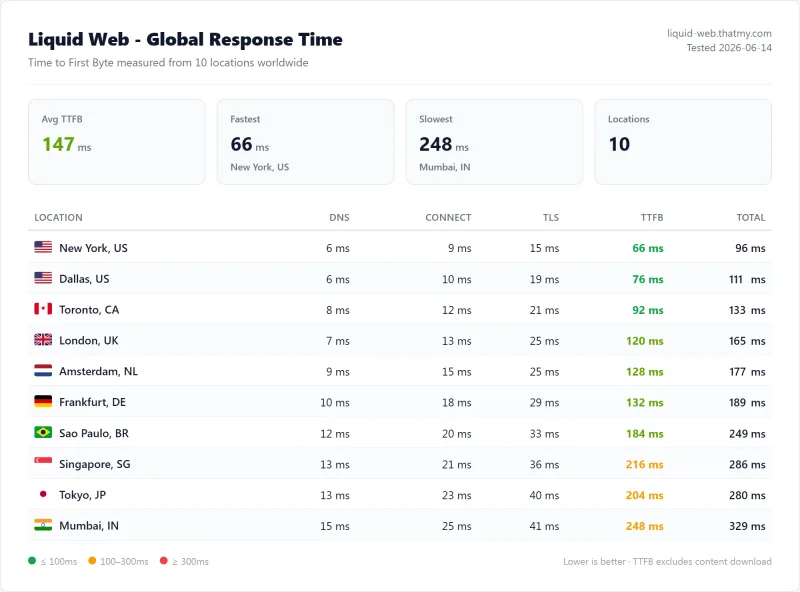Select the TLS column header
The width and height of the screenshot is (800, 592).
(x=551, y=217)
